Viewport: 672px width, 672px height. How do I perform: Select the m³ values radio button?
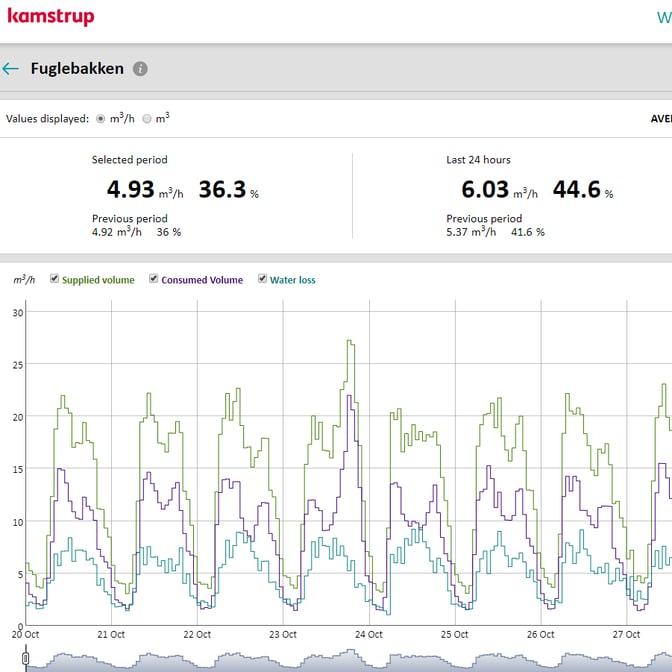pyautogui.click(x=147, y=118)
